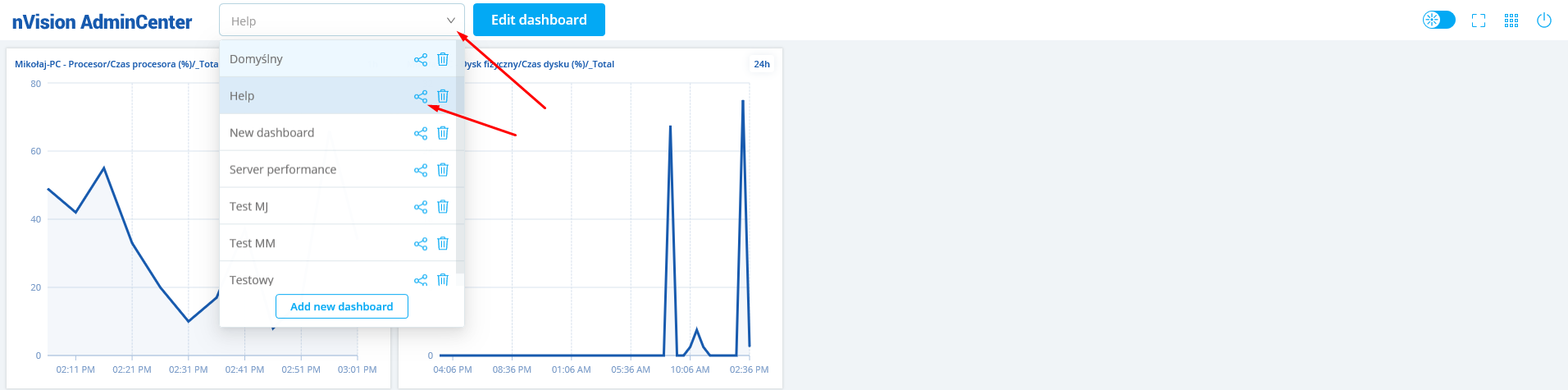Choose the Test MJ dashboard
The height and width of the screenshot is (390, 1568).
click(x=248, y=207)
